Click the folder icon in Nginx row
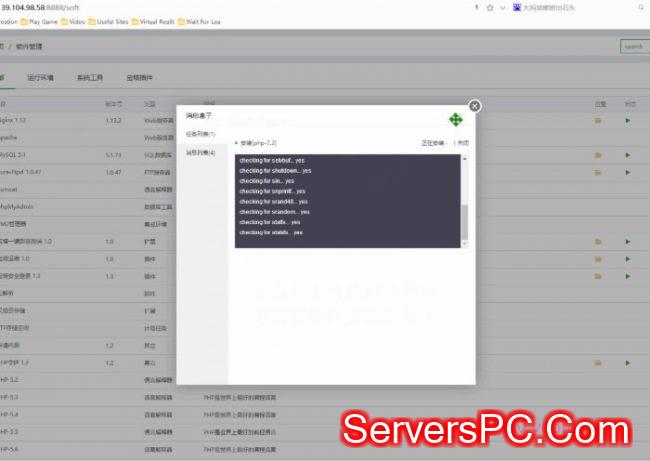650x461 pixels. tap(598, 120)
